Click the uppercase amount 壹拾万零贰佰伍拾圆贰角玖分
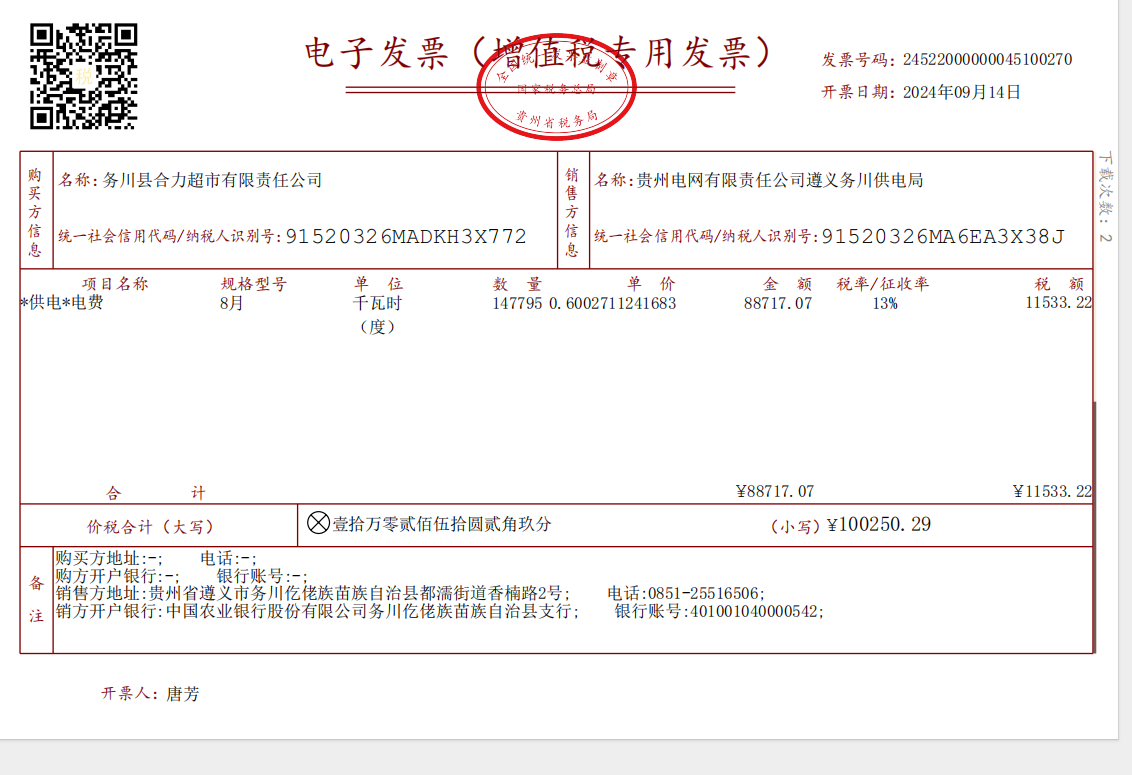Screen dimensions: 1132x775 point(442,524)
